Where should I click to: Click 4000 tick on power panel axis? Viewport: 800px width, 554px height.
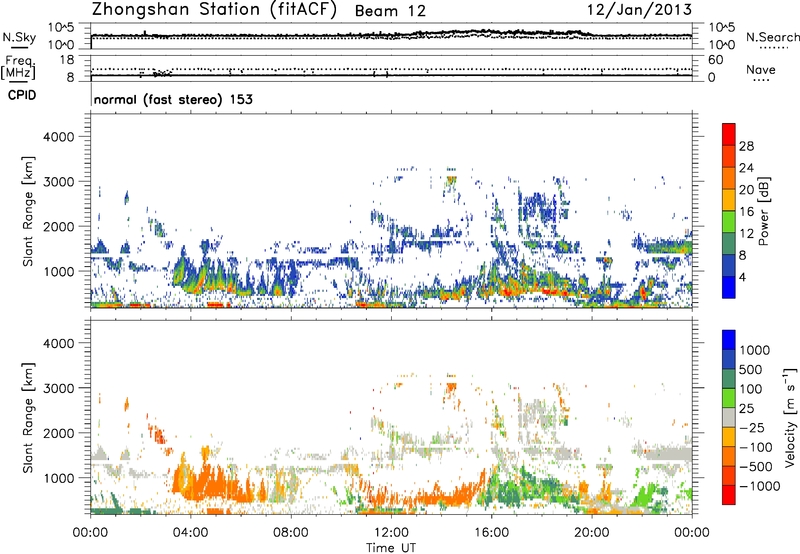pyautogui.click(x=58, y=136)
